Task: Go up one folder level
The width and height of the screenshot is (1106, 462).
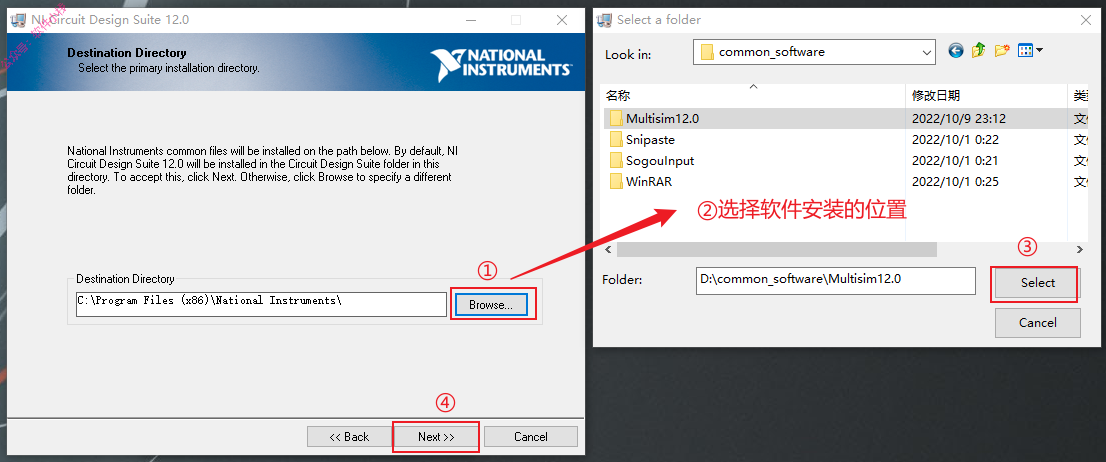Action: point(978,51)
